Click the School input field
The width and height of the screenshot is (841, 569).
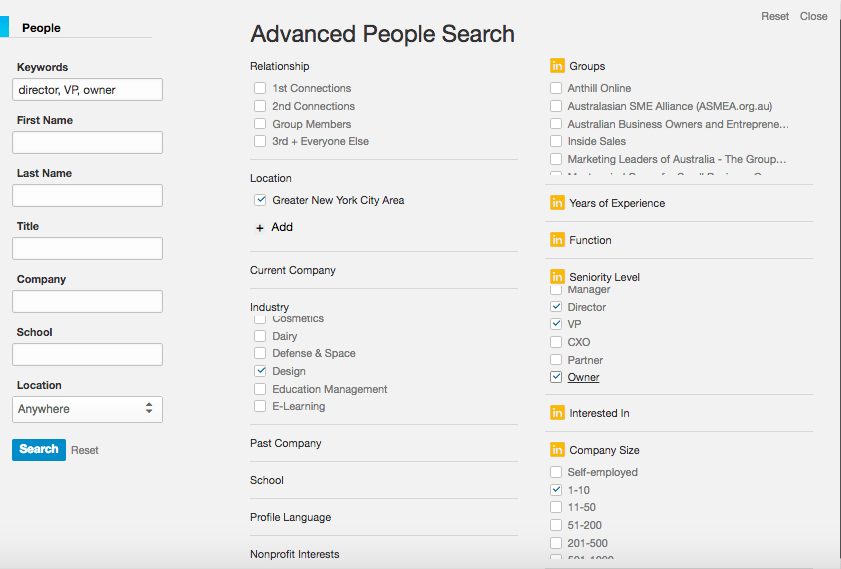click(87, 354)
